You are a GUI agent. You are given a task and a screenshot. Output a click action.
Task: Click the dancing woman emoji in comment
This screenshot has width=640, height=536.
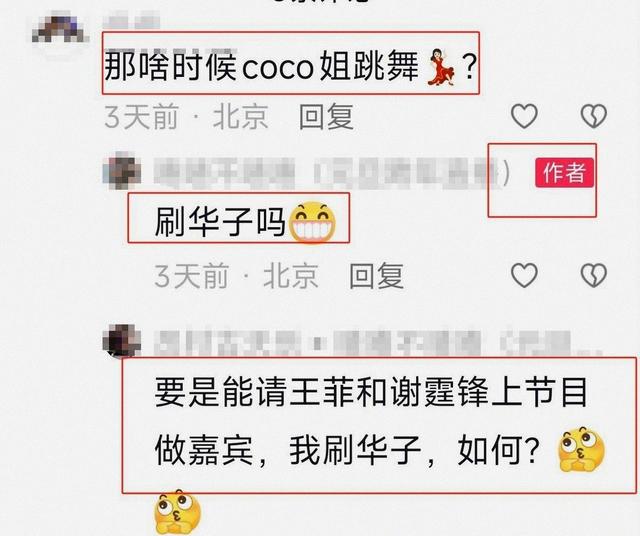(x=440, y=67)
